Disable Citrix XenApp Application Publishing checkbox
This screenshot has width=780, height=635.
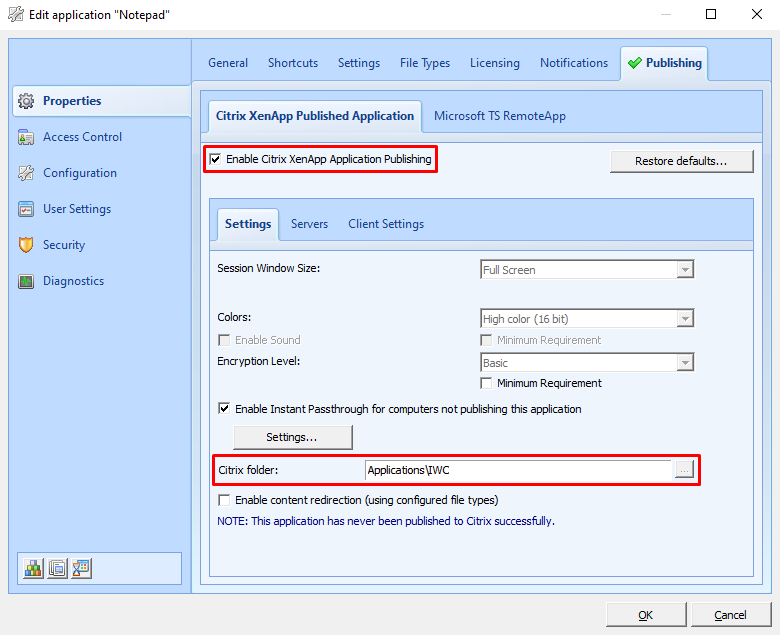tap(215, 159)
